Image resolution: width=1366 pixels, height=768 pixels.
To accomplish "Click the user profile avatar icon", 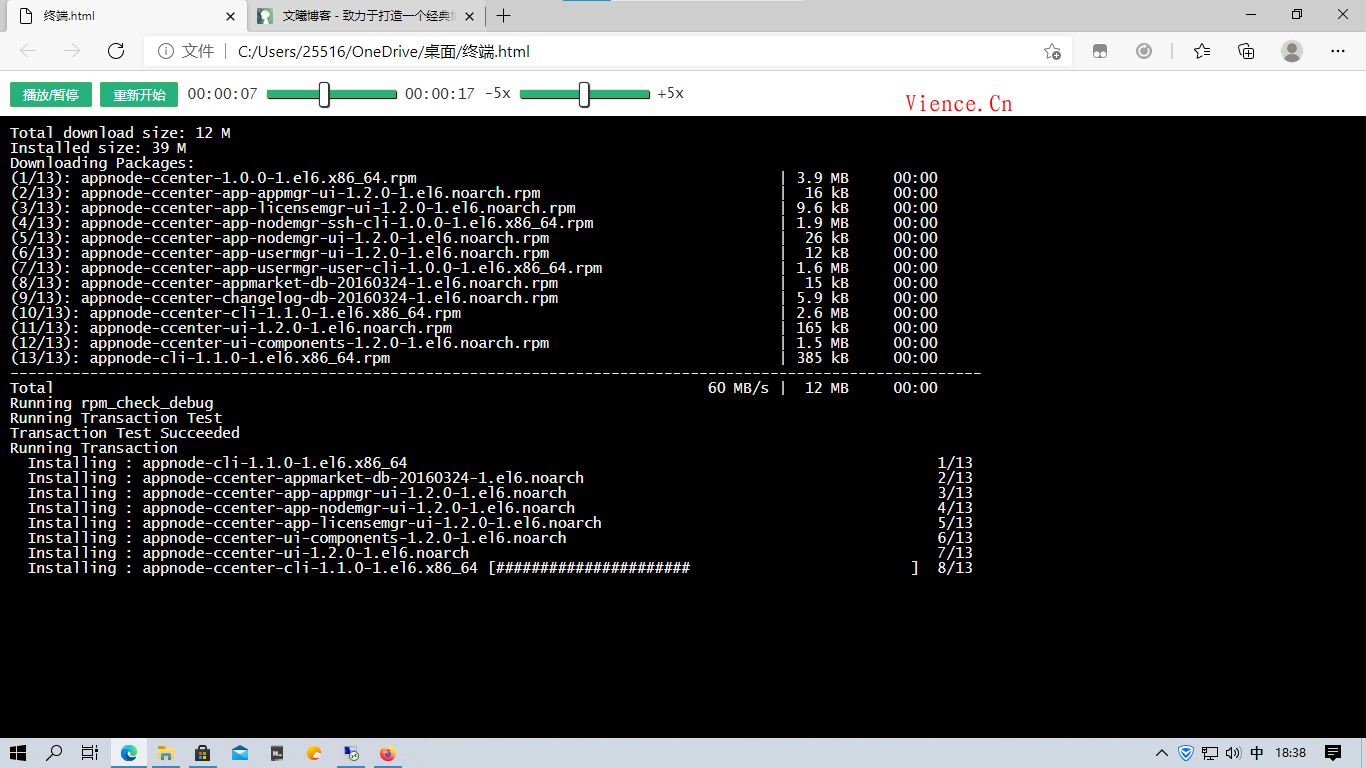I will pyautogui.click(x=1292, y=51).
